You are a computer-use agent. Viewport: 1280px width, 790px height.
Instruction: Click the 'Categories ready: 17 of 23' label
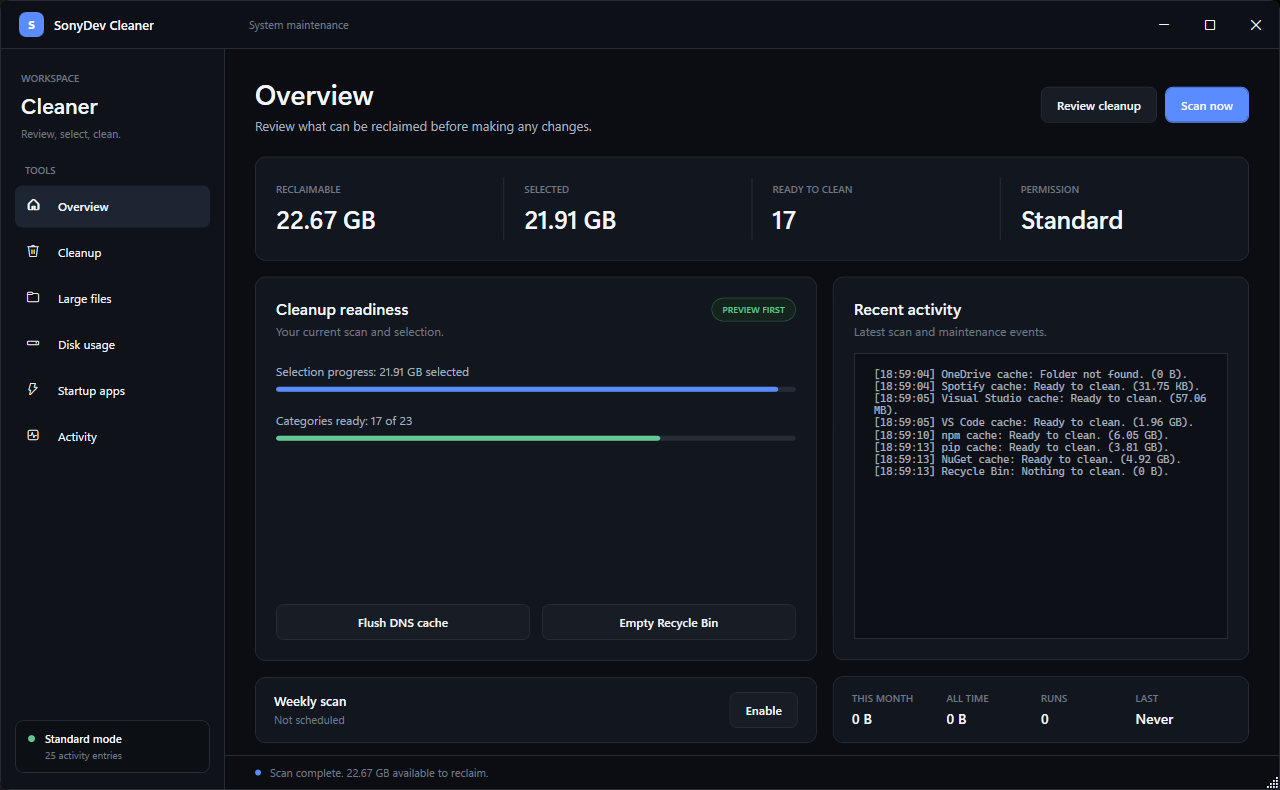[x=344, y=421]
